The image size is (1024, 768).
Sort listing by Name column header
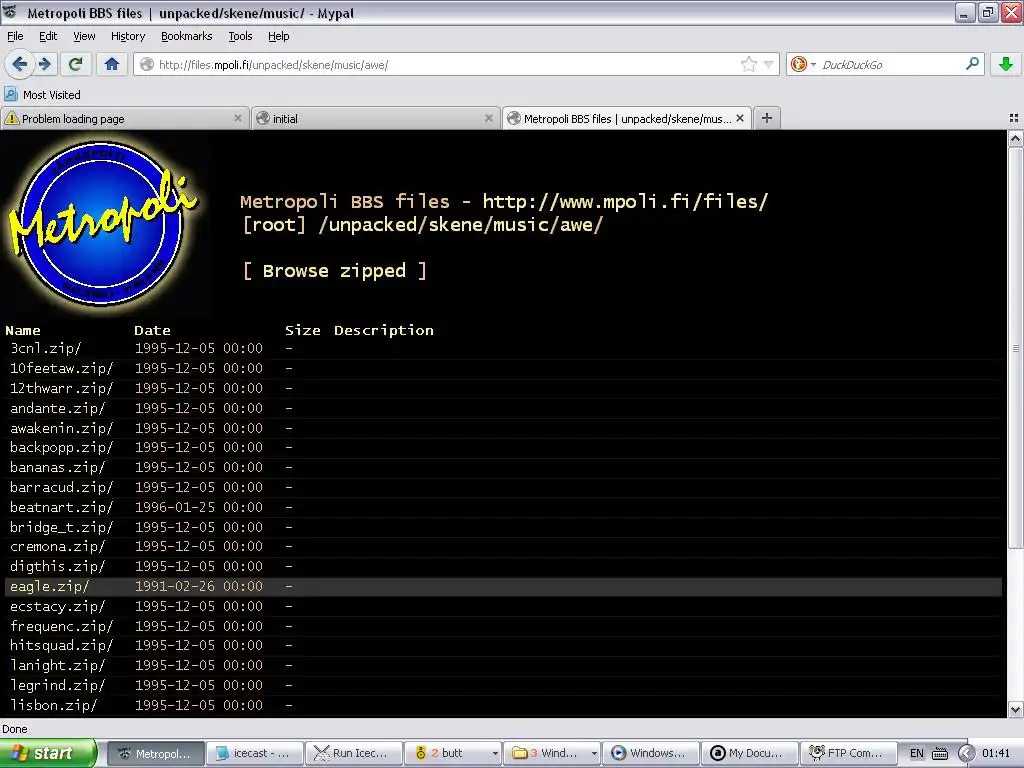point(23,330)
